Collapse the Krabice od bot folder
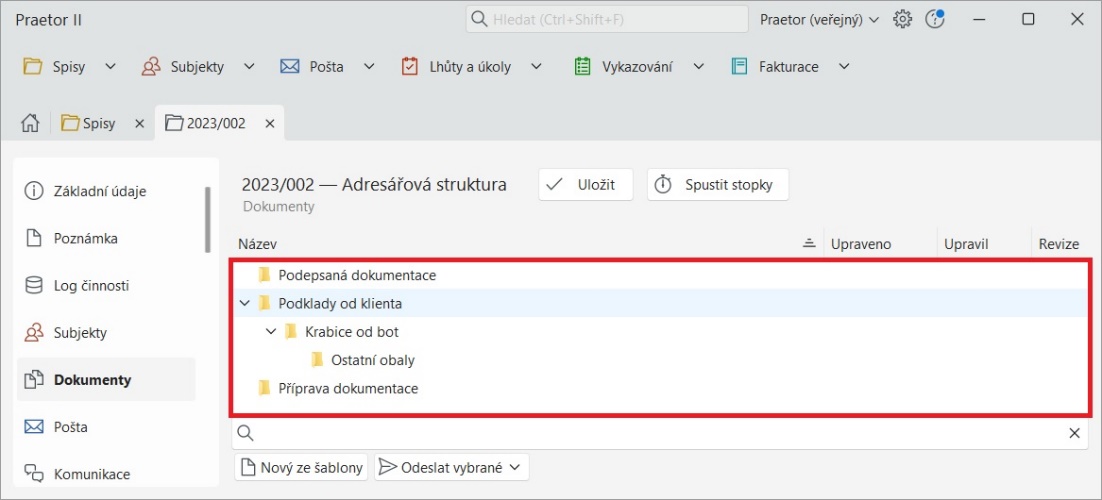1102x500 pixels. 271,331
